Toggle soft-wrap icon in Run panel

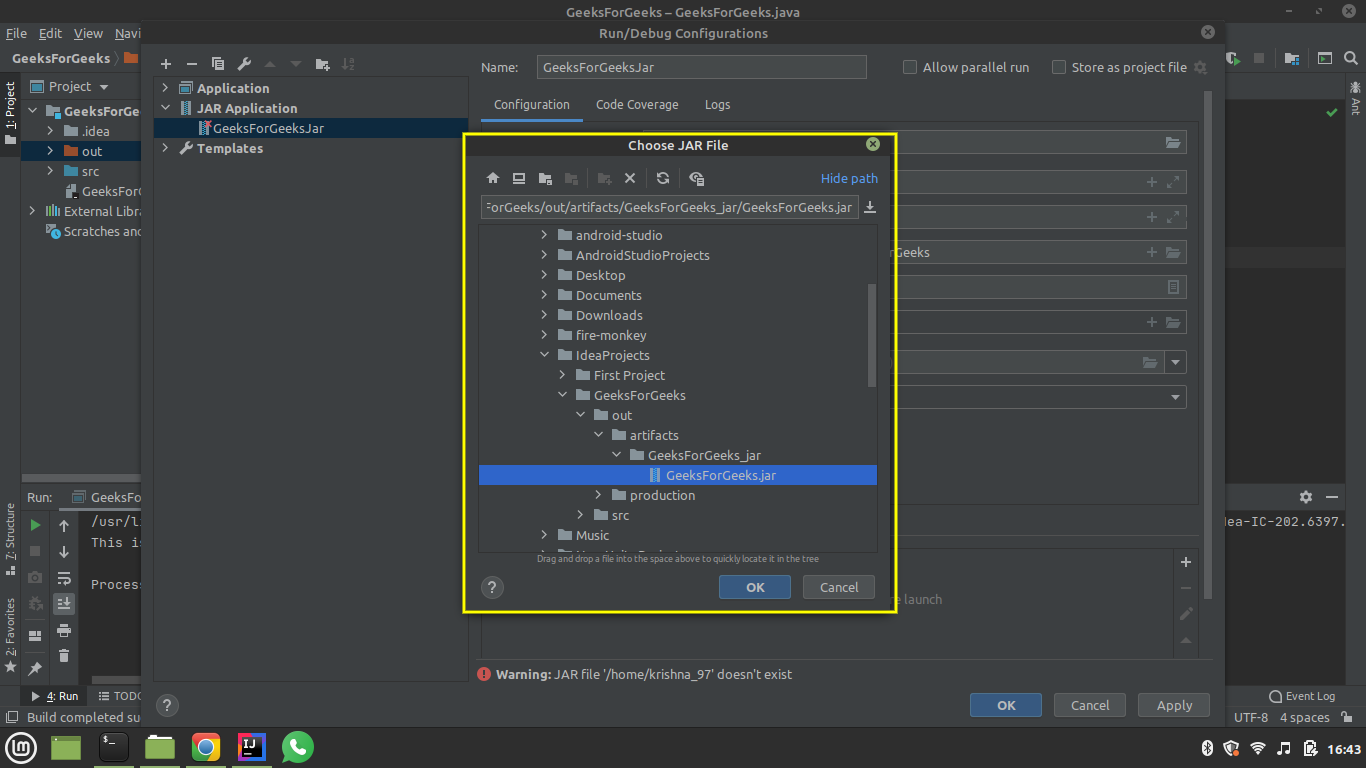pos(64,578)
